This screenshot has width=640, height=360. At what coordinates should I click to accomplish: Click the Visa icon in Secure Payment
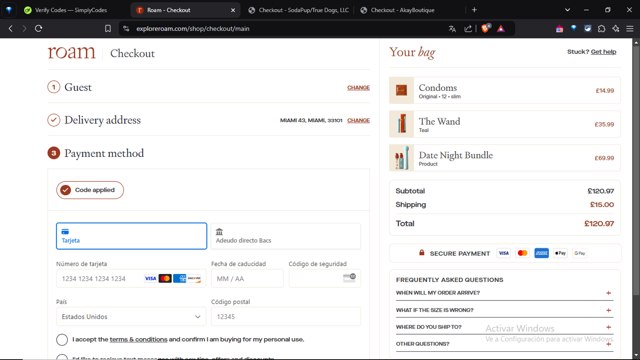(x=503, y=253)
